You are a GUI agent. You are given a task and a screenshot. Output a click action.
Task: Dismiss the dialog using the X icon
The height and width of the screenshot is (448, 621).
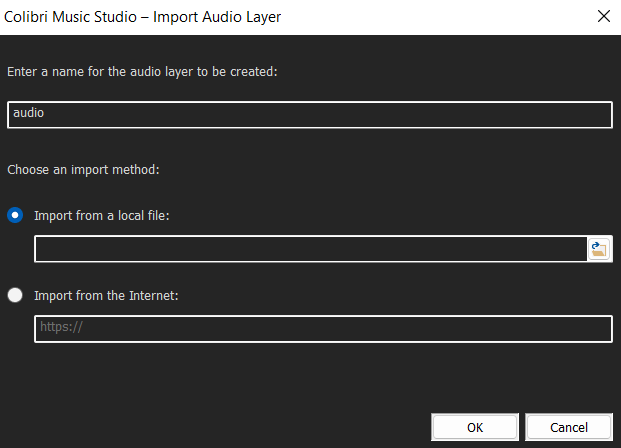coord(603,17)
